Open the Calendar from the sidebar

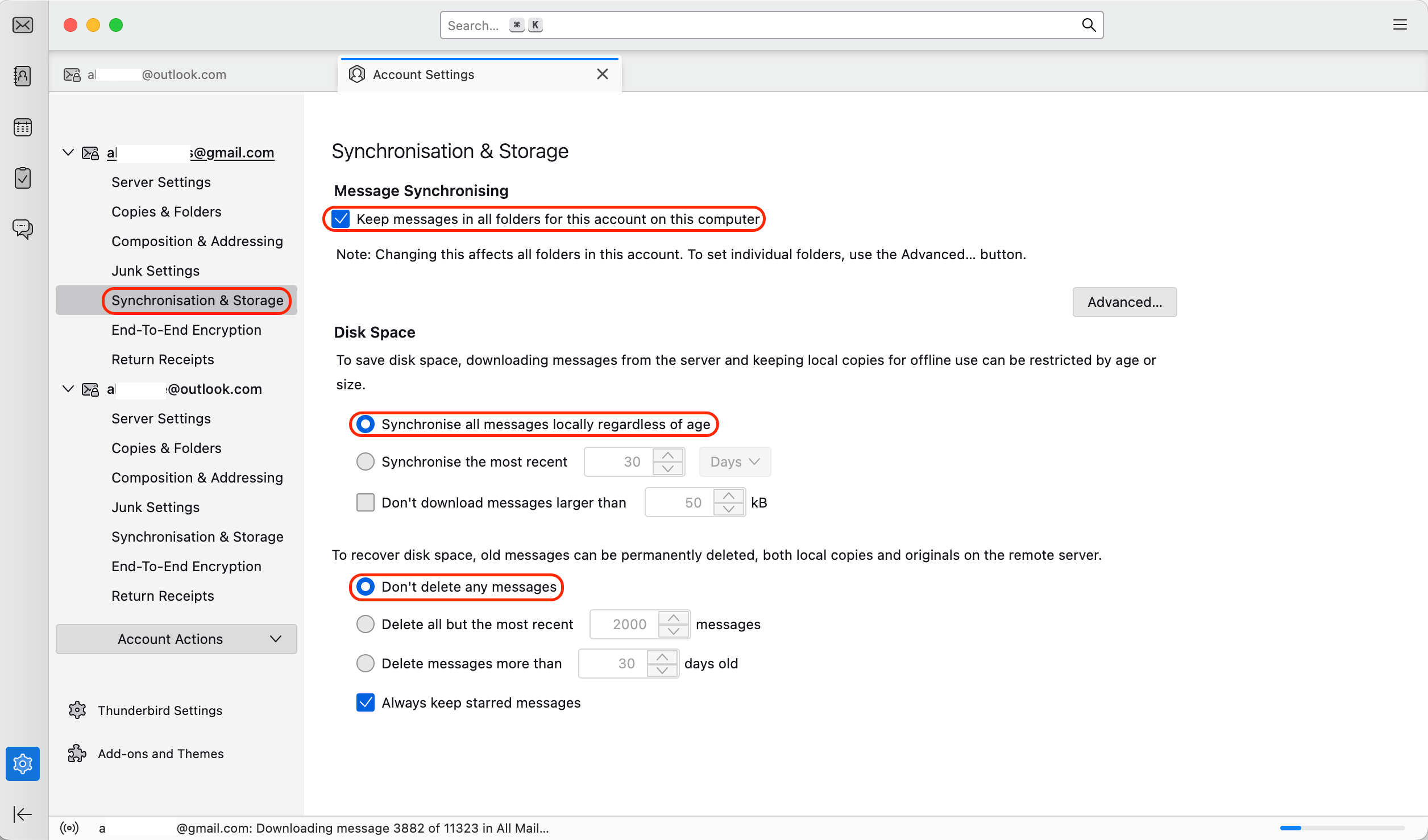[x=22, y=127]
